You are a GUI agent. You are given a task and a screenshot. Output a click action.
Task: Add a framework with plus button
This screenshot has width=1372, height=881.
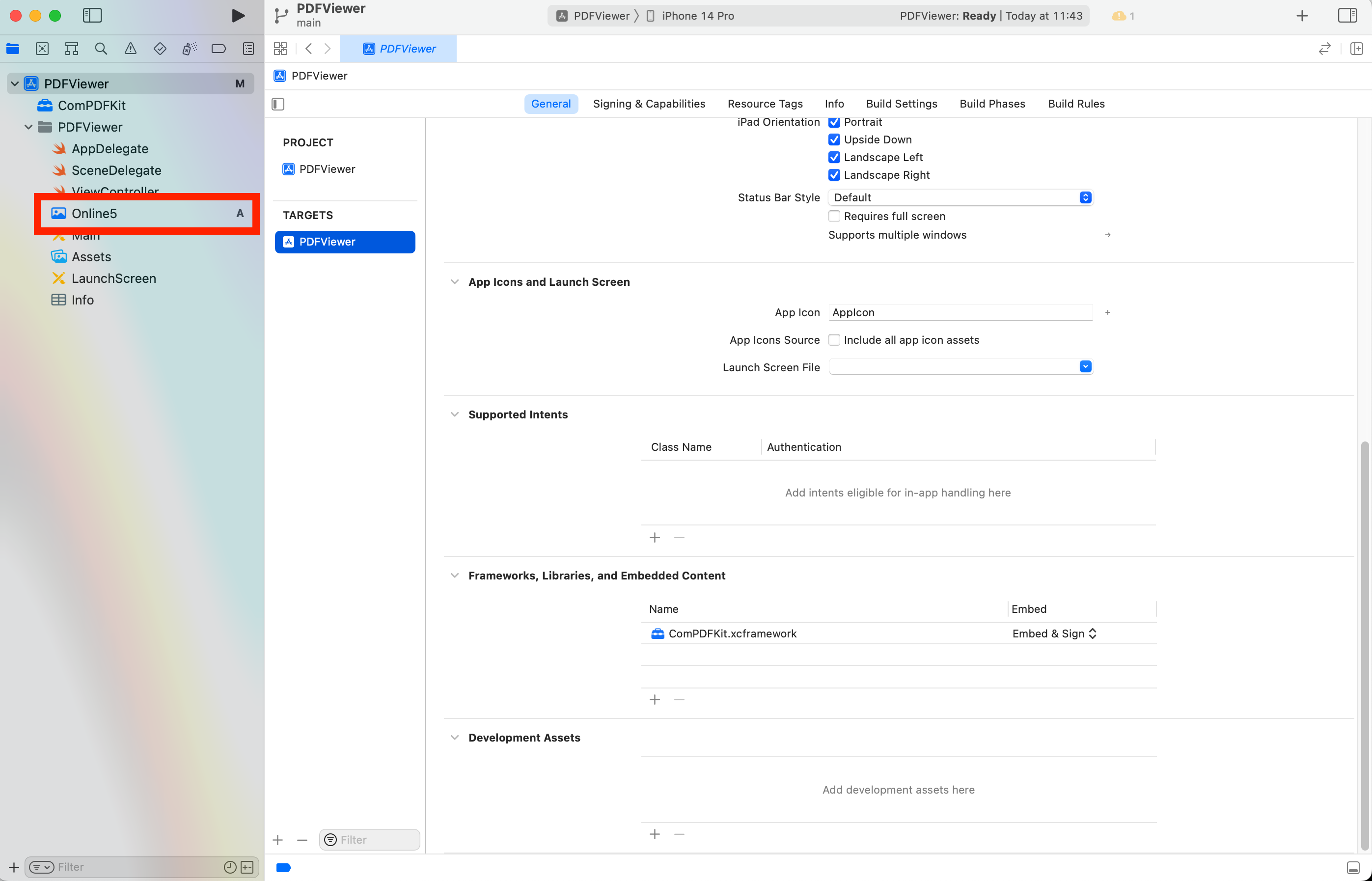click(x=655, y=700)
